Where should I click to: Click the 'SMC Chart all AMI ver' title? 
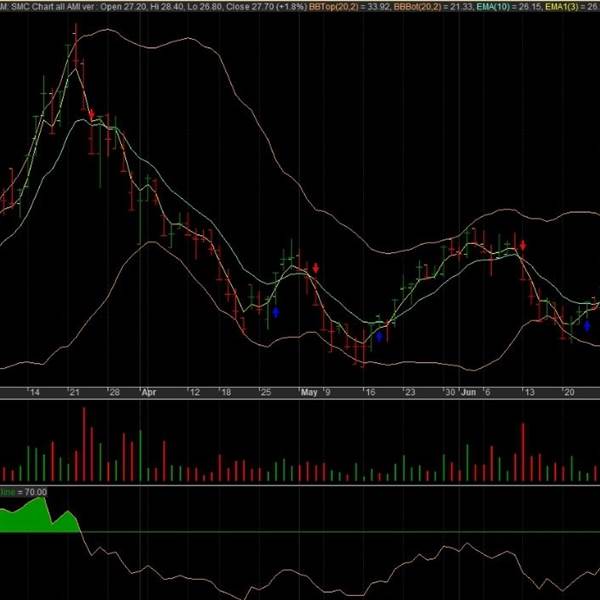click(x=53, y=7)
